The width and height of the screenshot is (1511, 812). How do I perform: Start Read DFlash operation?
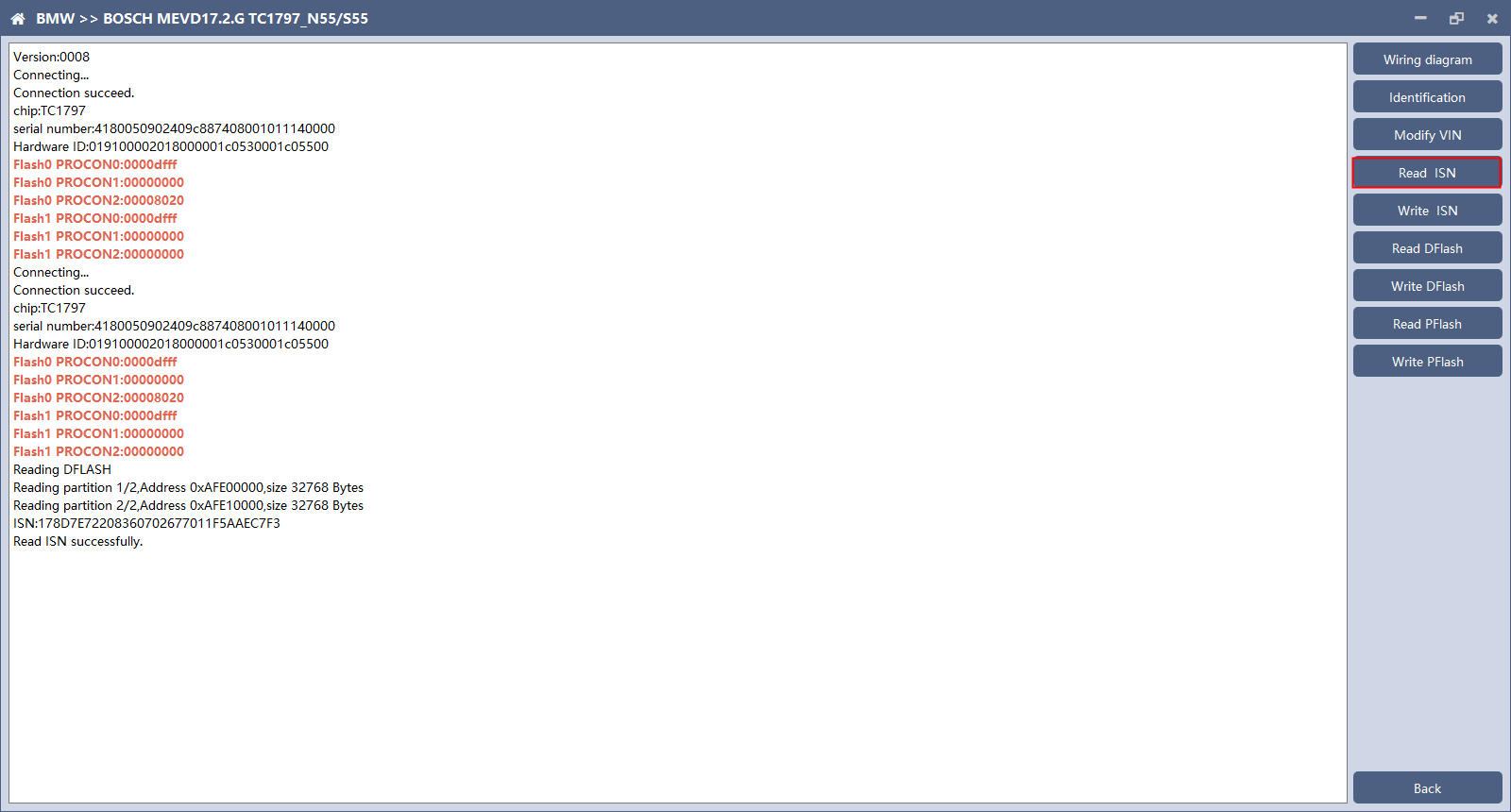1427,247
